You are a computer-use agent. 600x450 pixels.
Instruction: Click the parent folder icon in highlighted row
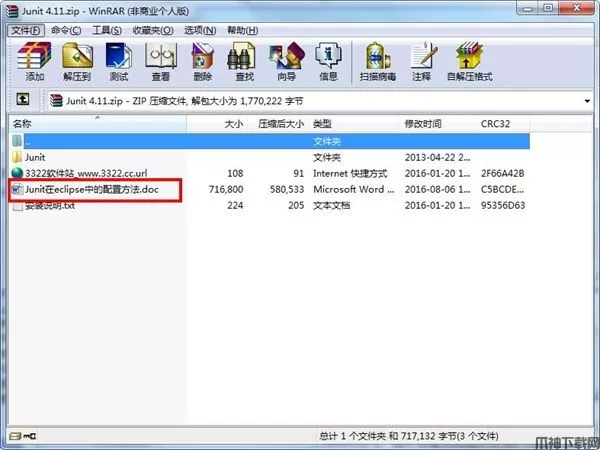17,141
